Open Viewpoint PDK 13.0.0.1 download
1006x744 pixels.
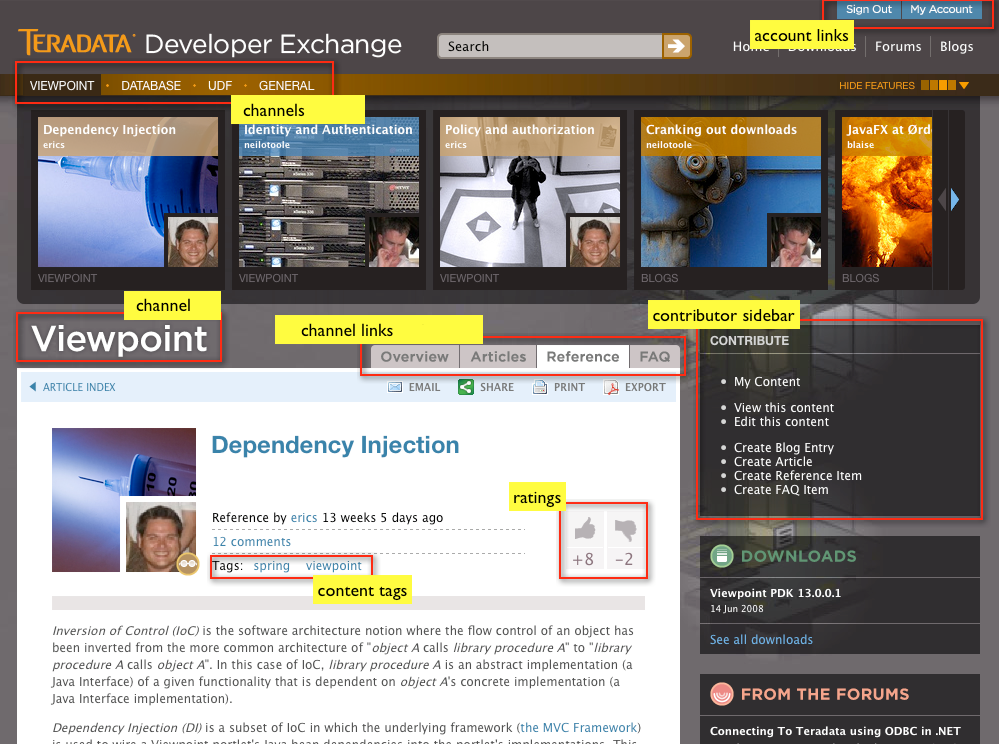[775, 593]
